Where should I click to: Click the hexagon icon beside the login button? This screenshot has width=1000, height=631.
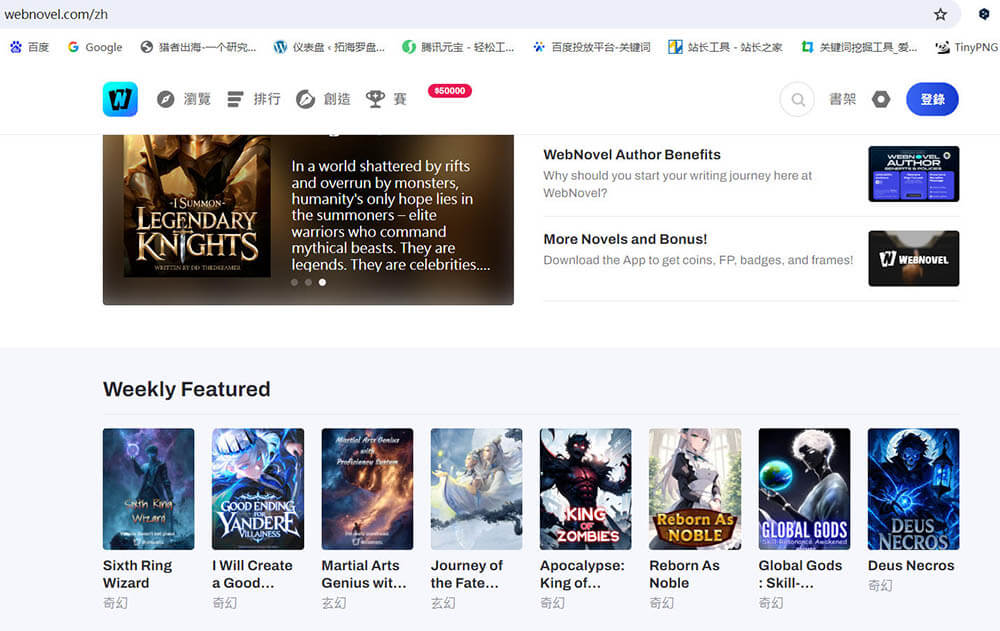pos(881,99)
